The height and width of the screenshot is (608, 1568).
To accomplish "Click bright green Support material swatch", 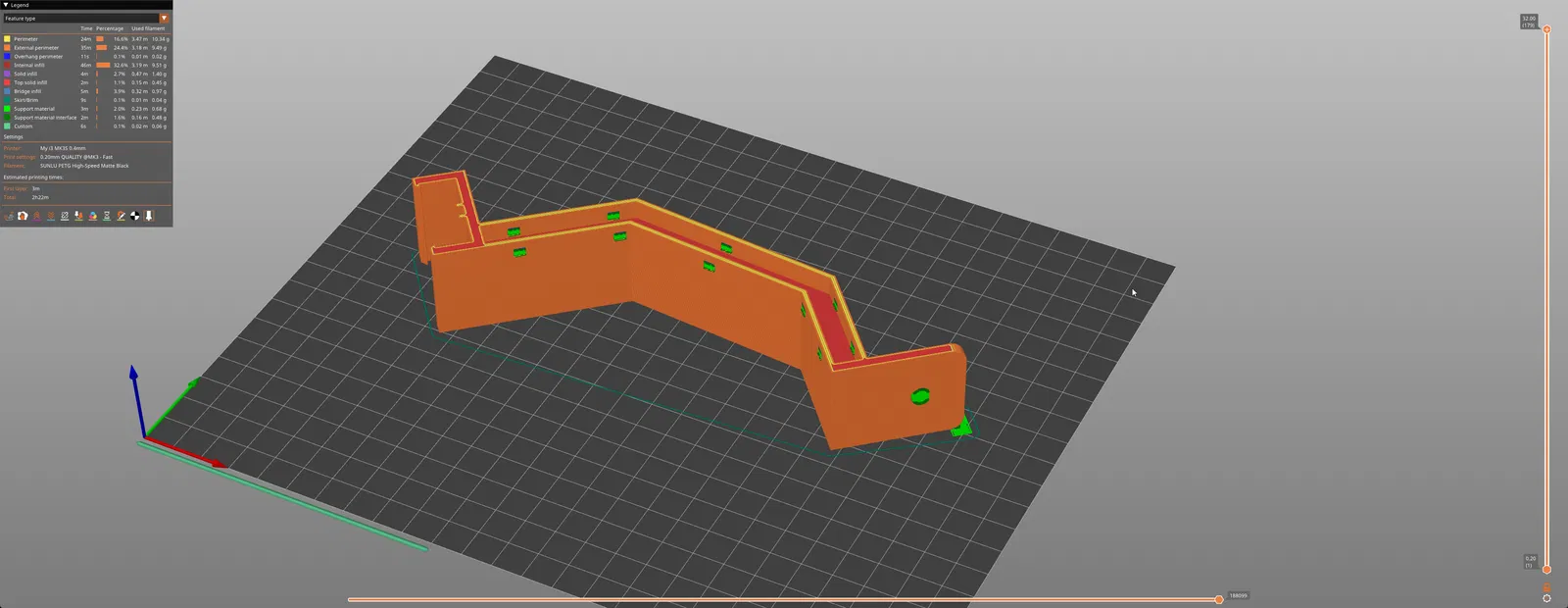I will coord(7,109).
